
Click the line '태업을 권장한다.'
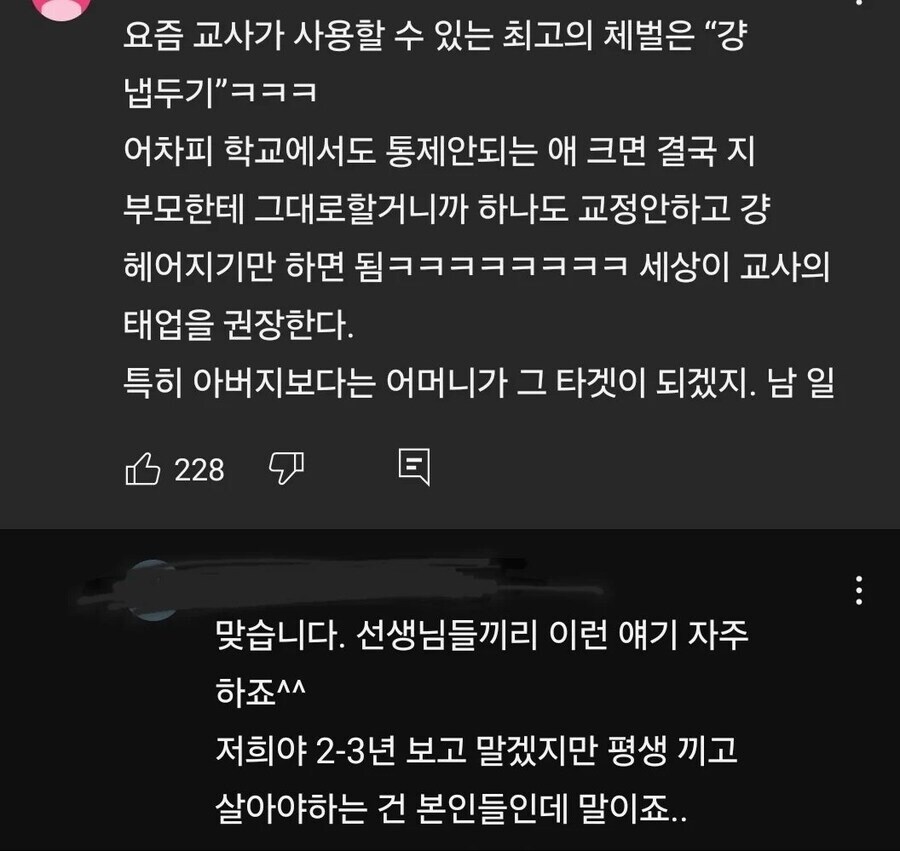coord(238,325)
